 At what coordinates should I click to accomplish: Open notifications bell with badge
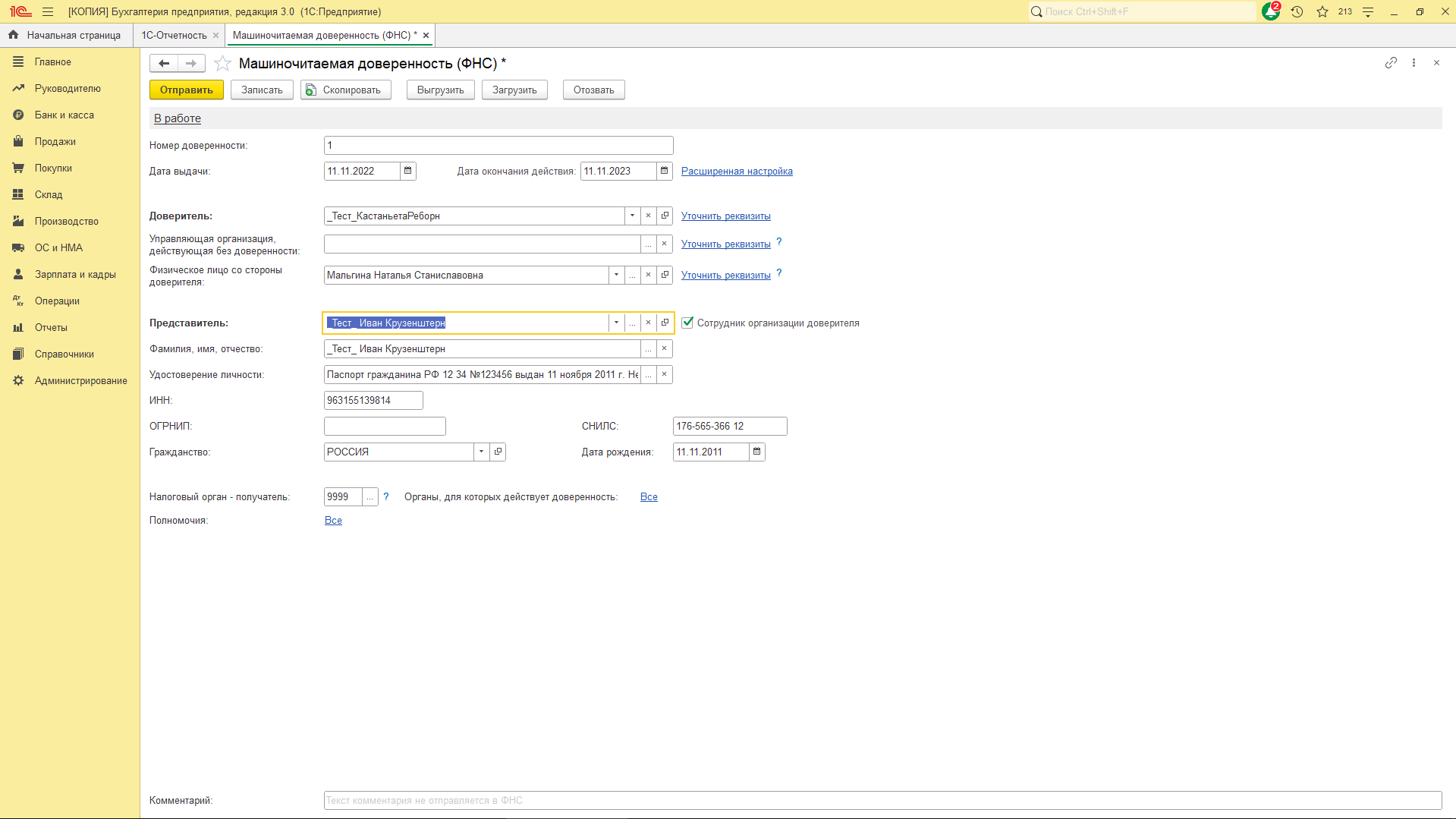1271,11
